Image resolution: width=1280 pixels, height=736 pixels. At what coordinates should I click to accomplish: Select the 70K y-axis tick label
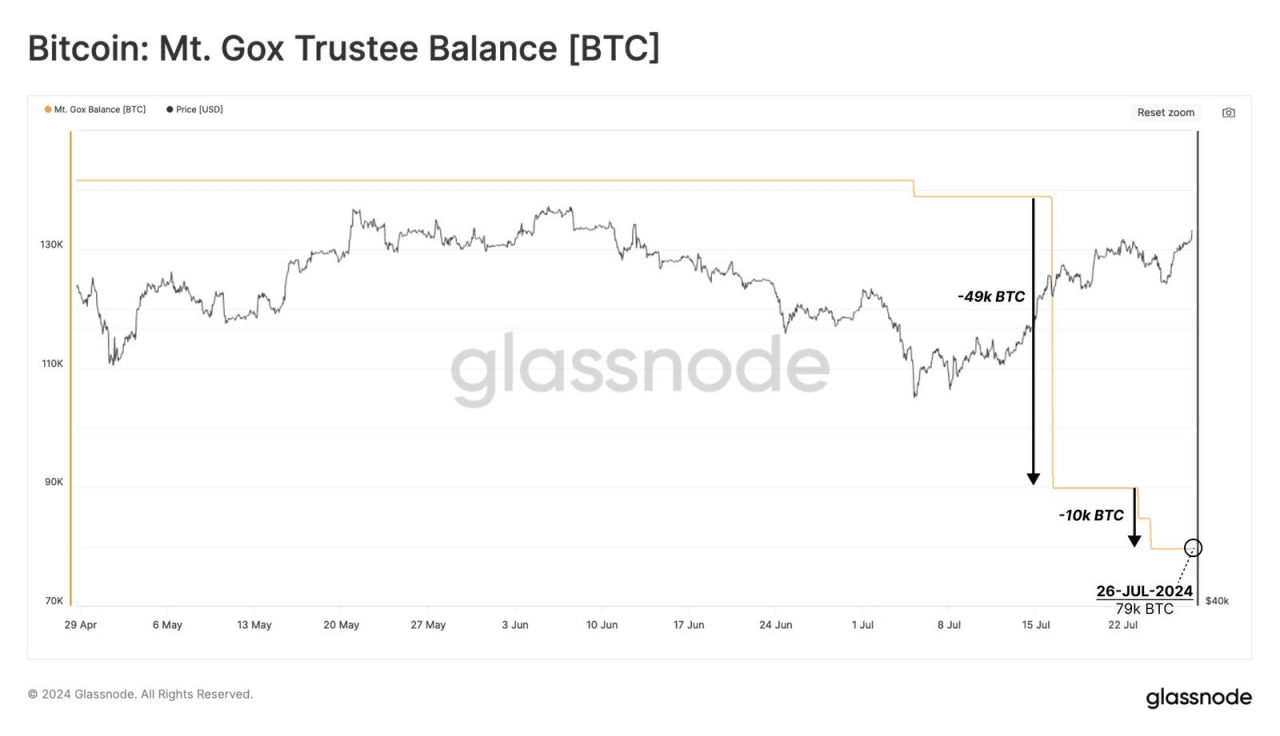[x=52, y=601]
